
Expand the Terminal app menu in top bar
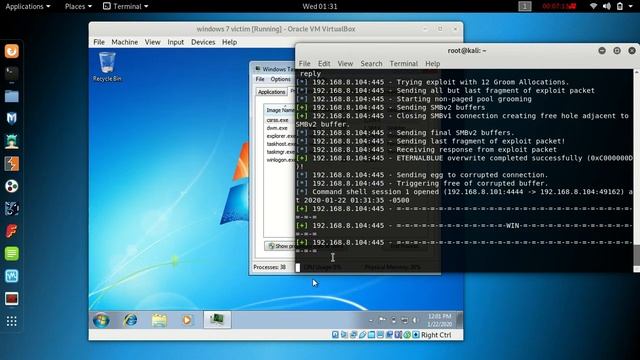coord(125,6)
